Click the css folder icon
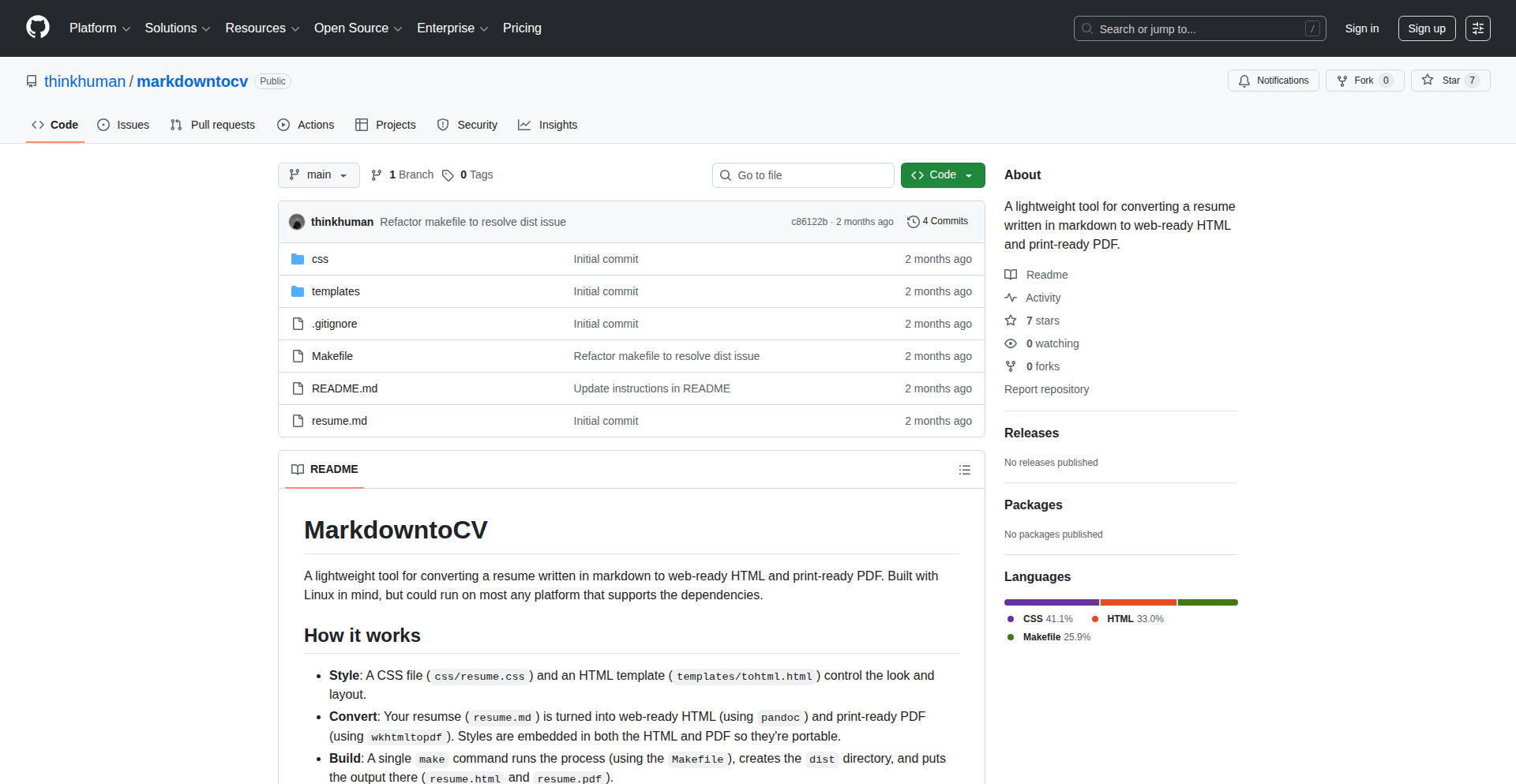 pyautogui.click(x=298, y=259)
